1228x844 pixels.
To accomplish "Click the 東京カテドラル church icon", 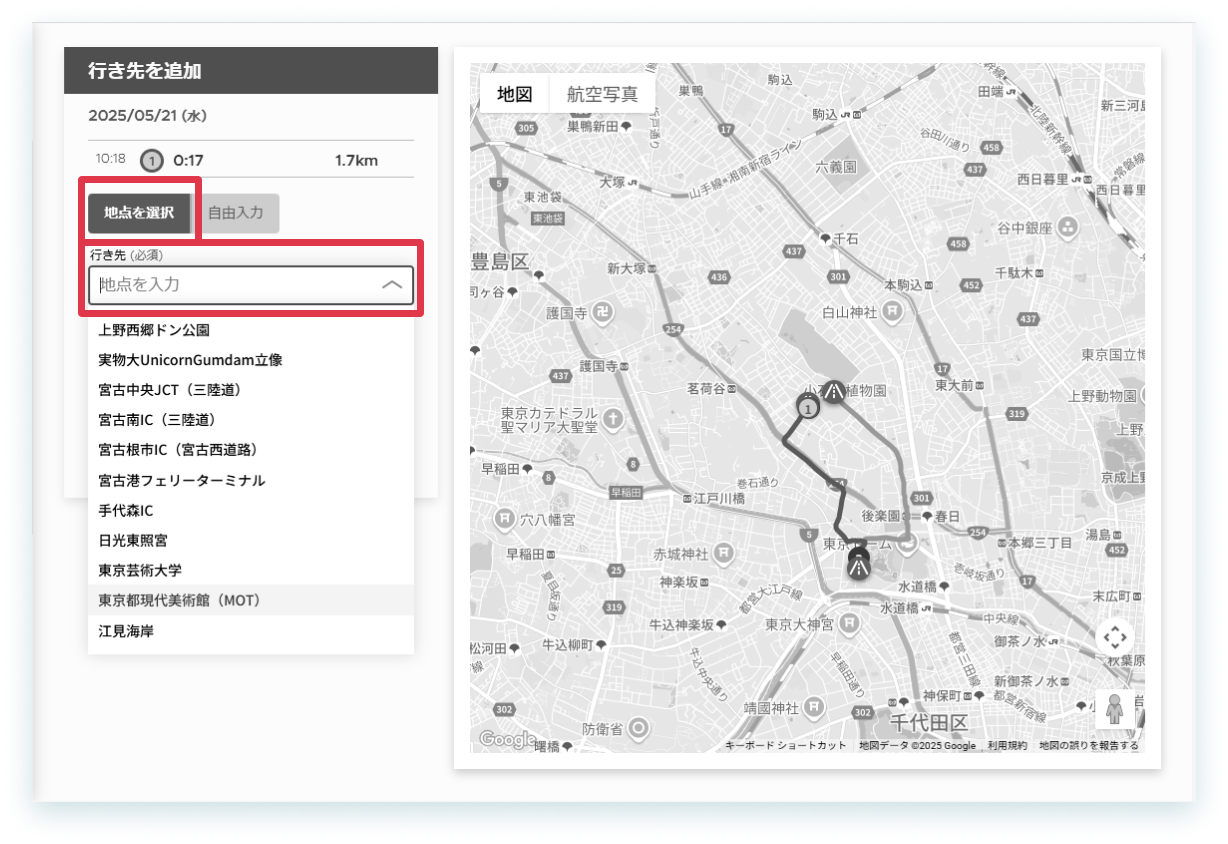I will 613,418.
